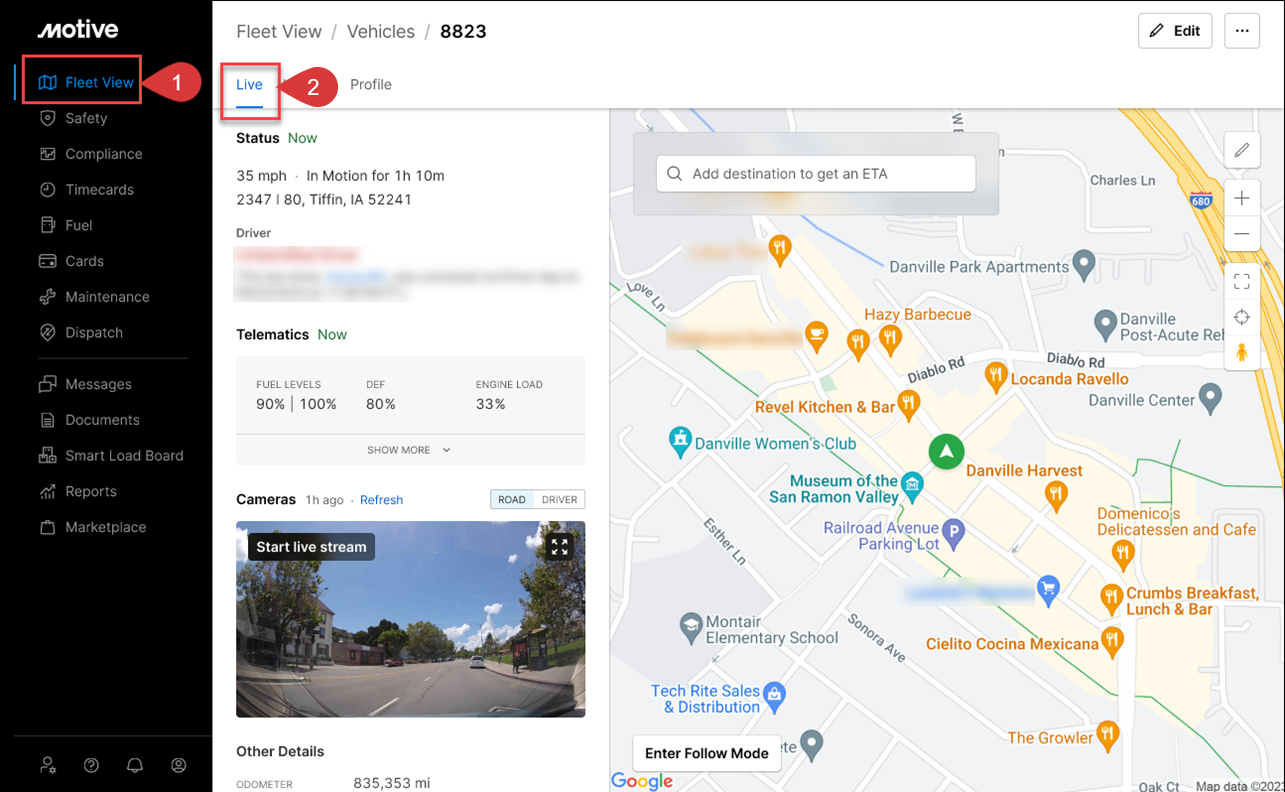
Task: Click Enter Follow Mode button
Action: [x=707, y=753]
